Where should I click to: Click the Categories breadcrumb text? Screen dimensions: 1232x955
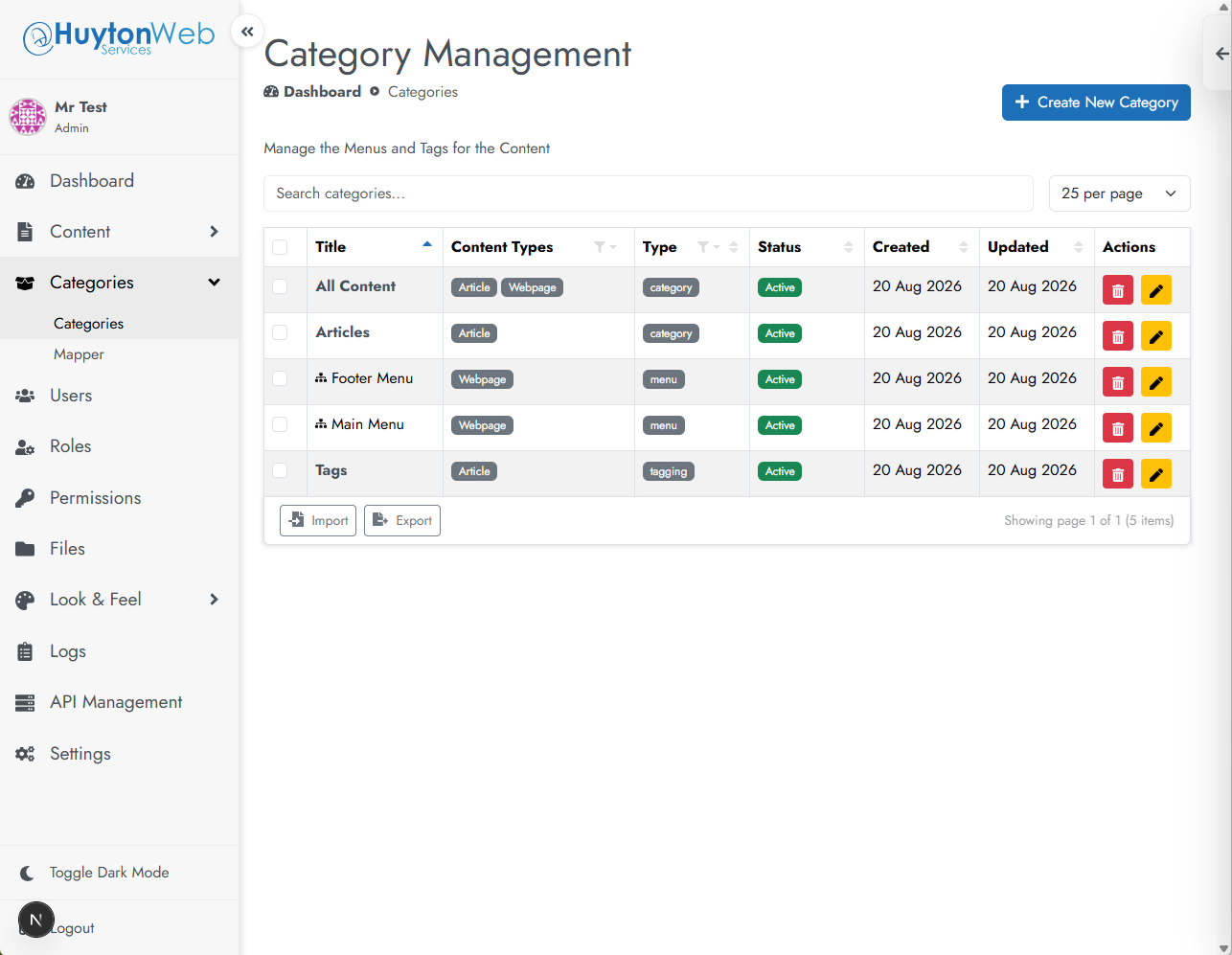pyautogui.click(x=422, y=92)
